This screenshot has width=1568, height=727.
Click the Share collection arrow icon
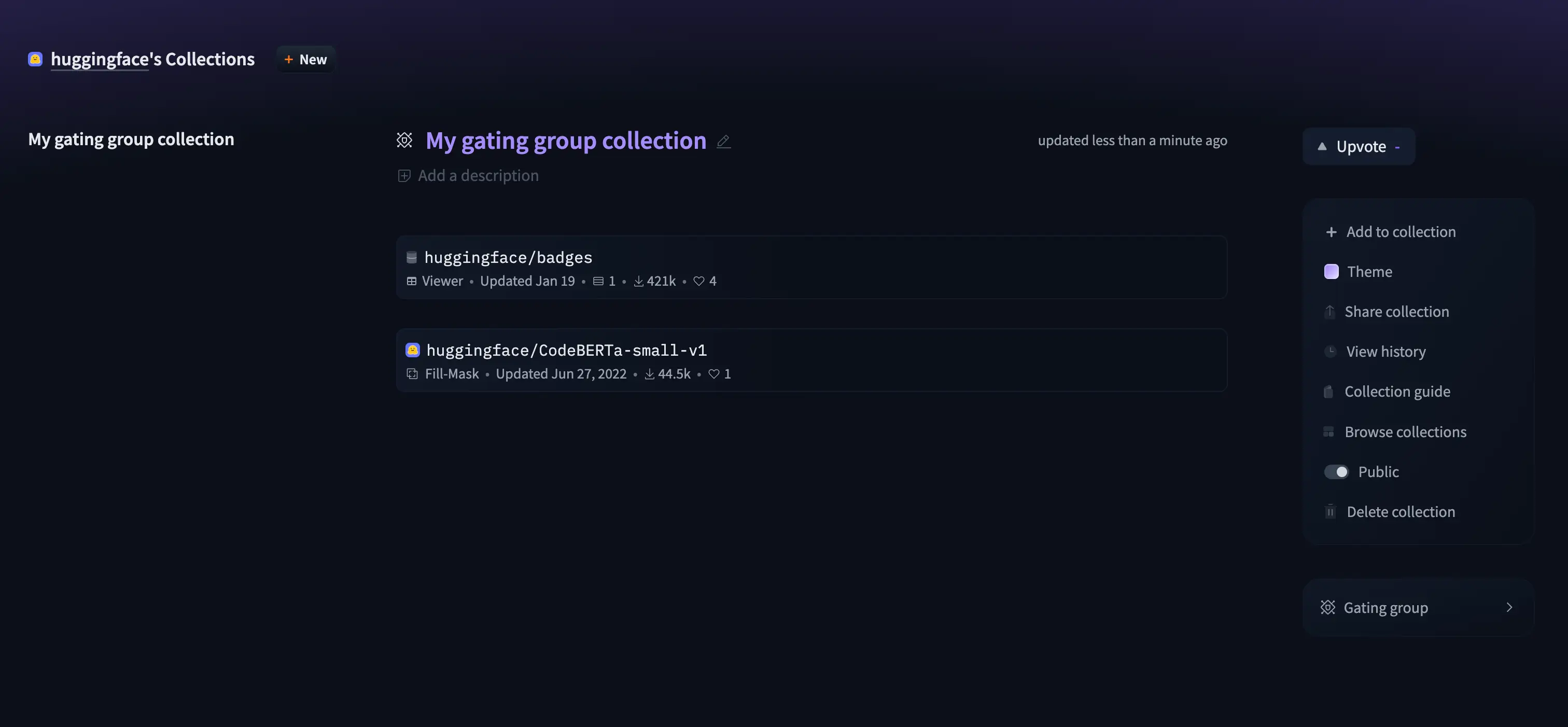1330,312
